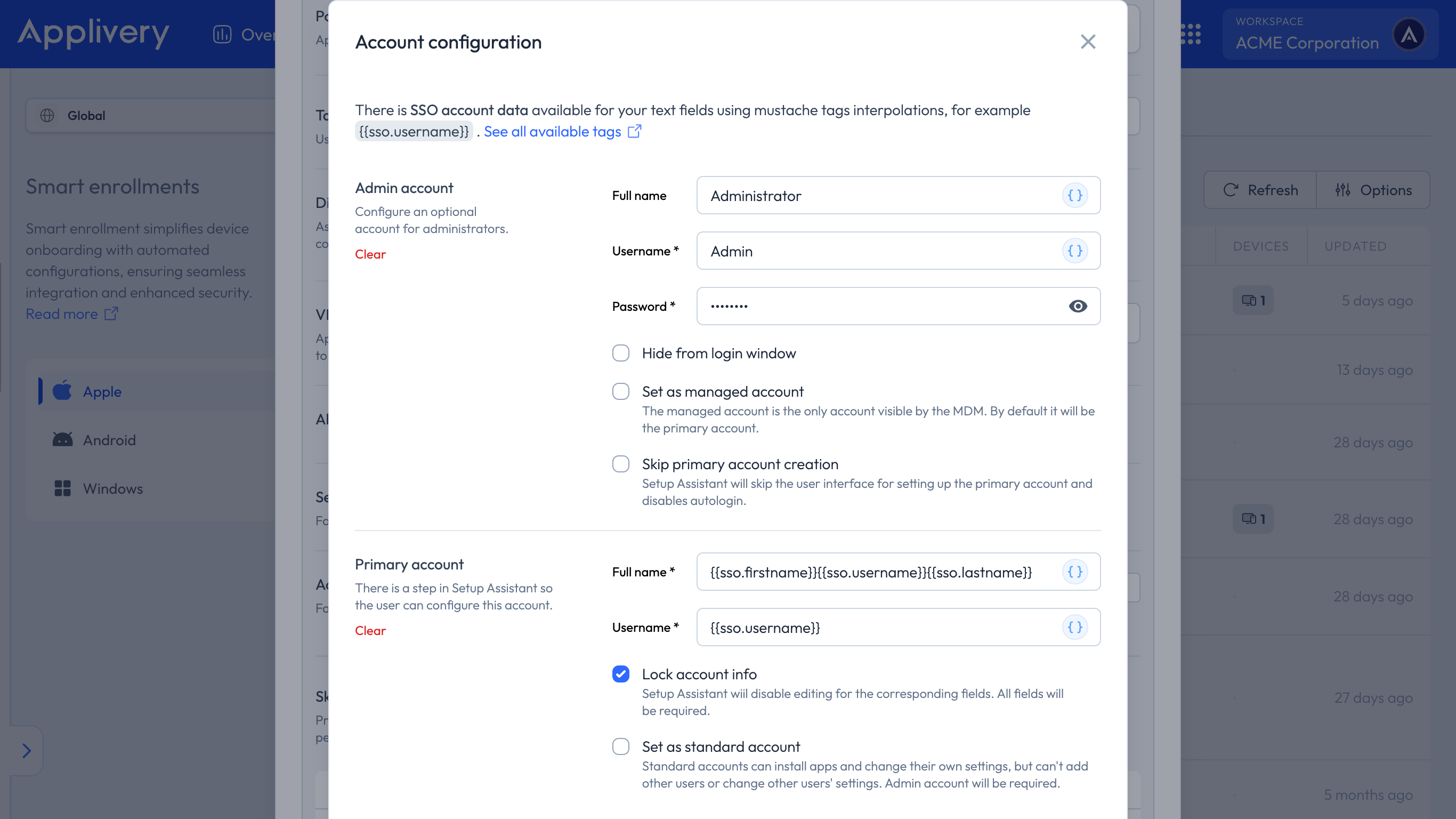Uncheck Lock account info

pos(620,674)
